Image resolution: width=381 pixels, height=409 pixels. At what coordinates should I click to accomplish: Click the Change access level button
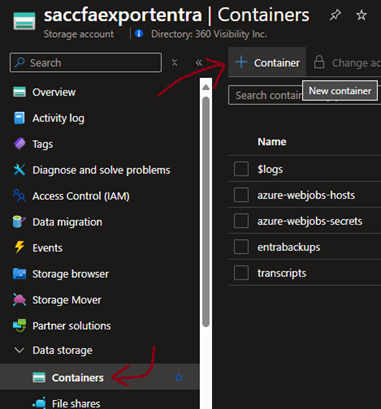346,63
